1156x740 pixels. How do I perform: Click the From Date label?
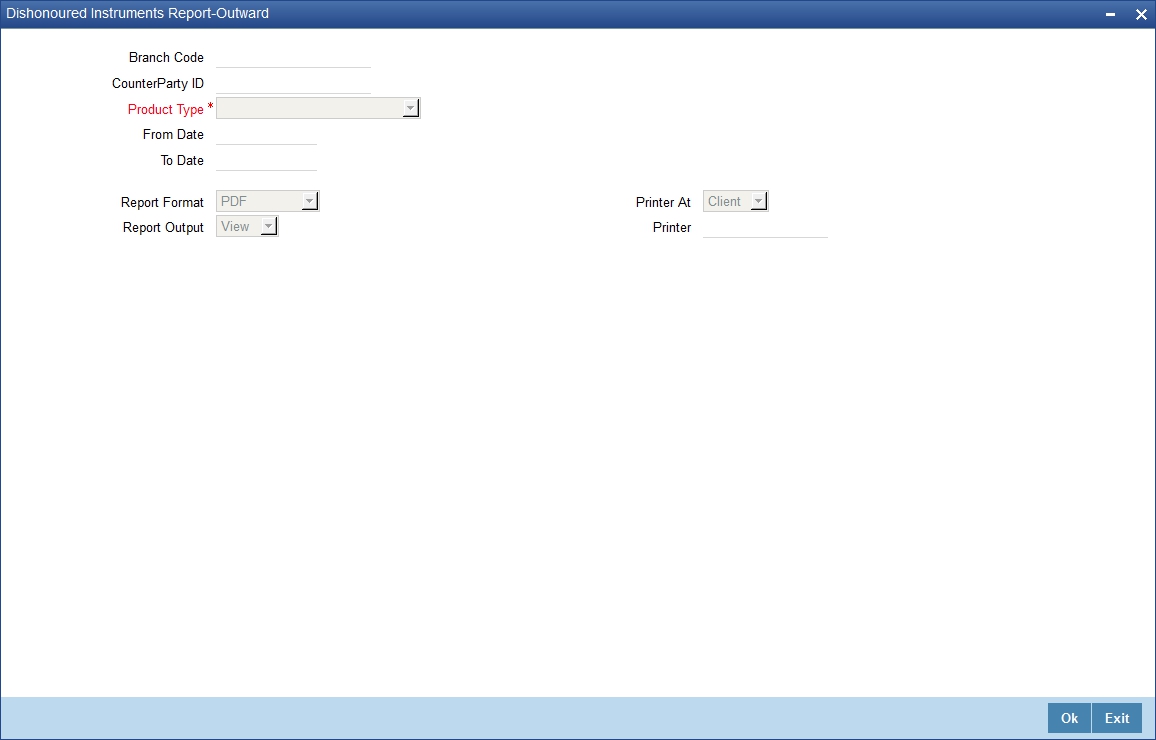pos(173,134)
